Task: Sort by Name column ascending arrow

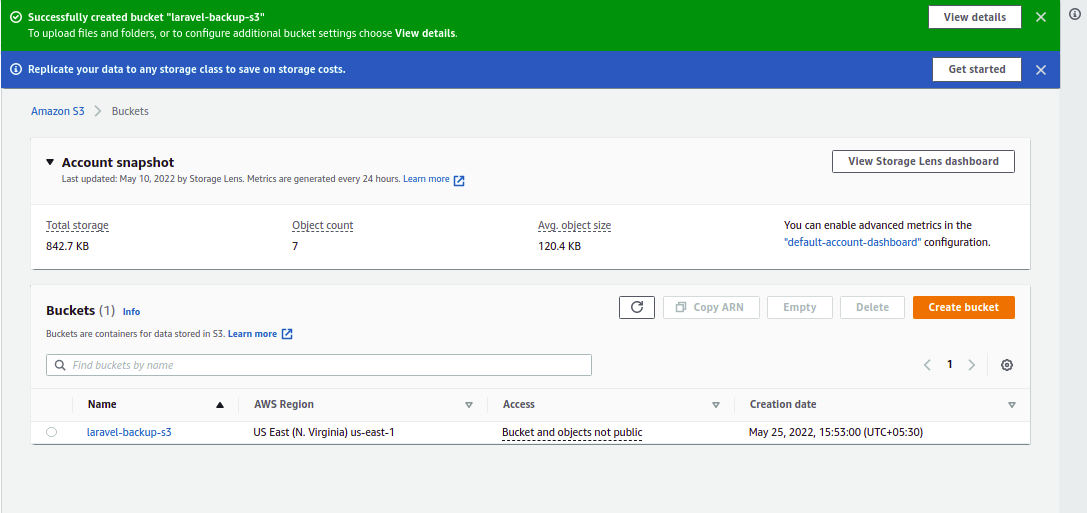Action: click(220, 405)
